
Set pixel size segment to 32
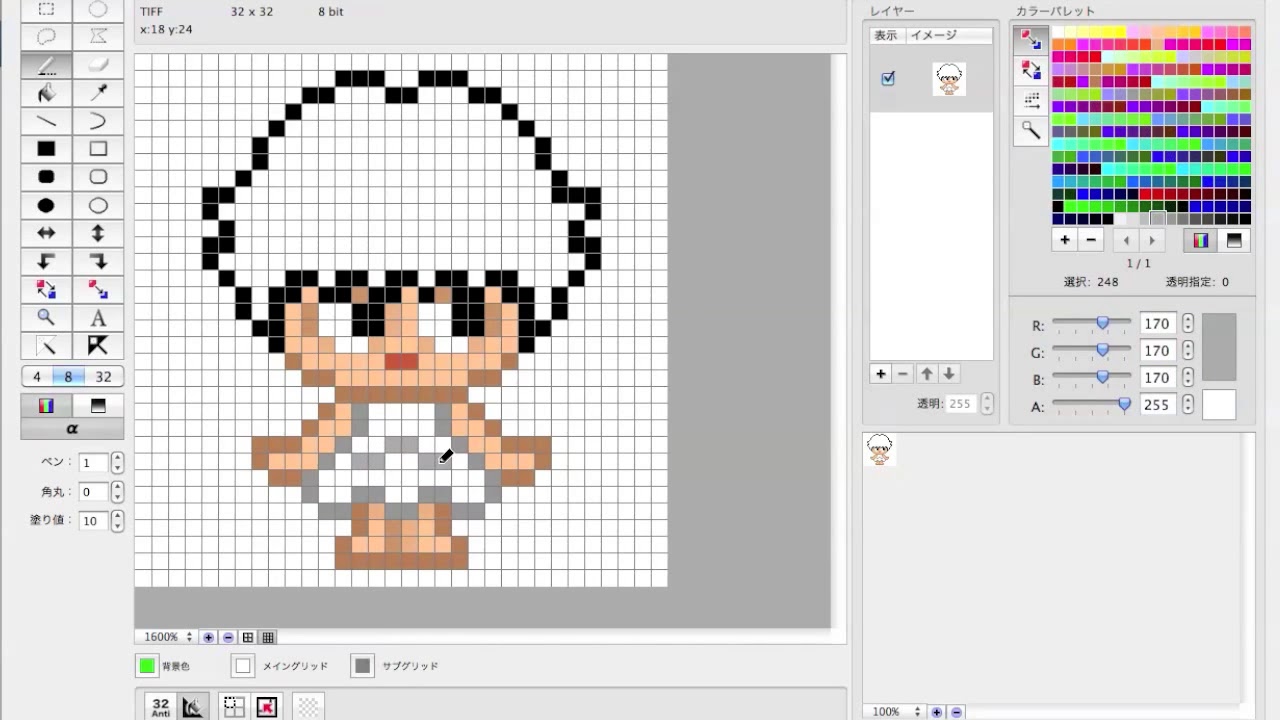click(104, 377)
